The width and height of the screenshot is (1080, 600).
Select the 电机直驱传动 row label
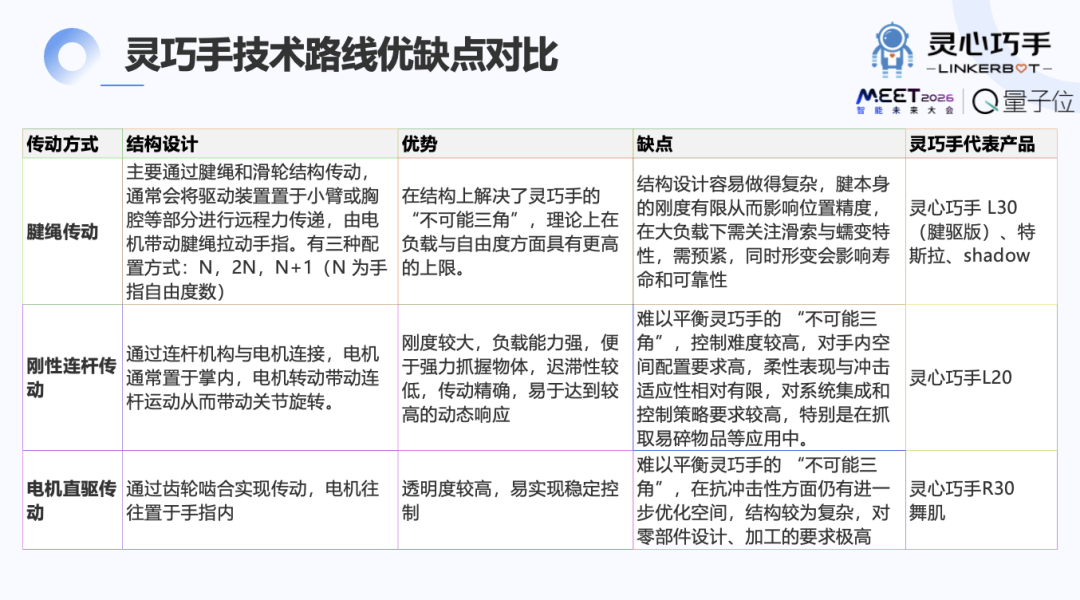coord(71,500)
